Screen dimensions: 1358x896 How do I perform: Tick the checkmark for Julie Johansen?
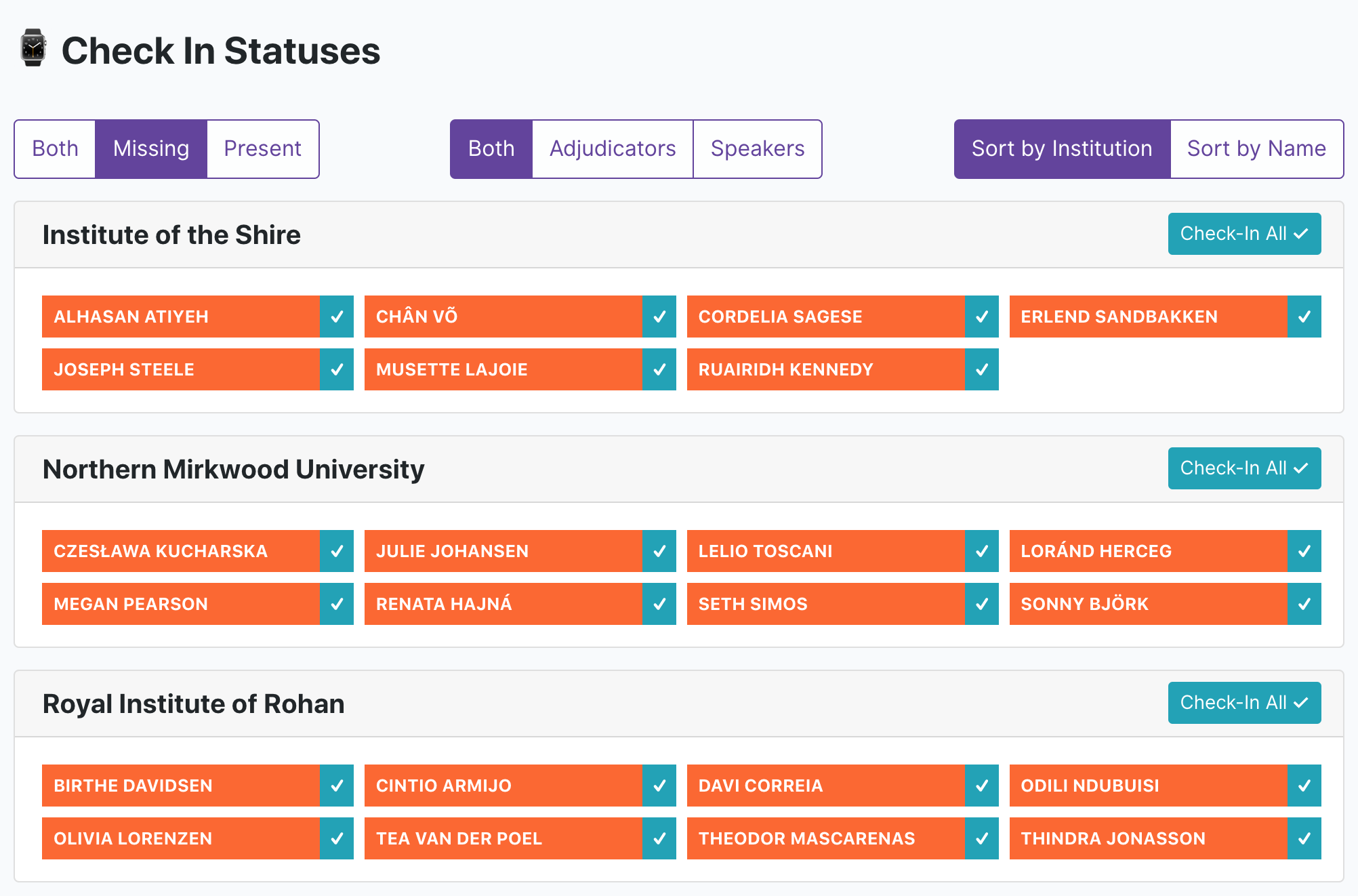point(659,551)
